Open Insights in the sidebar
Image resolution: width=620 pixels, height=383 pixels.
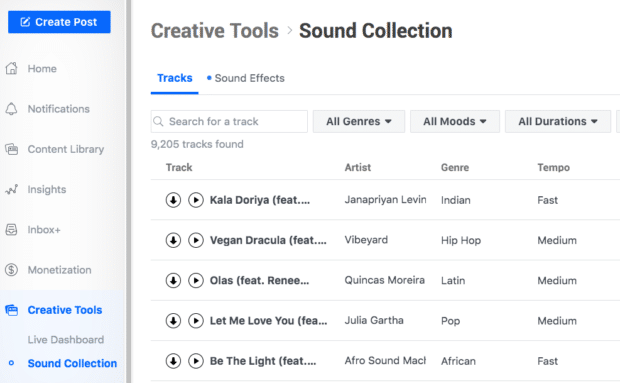click(x=47, y=190)
